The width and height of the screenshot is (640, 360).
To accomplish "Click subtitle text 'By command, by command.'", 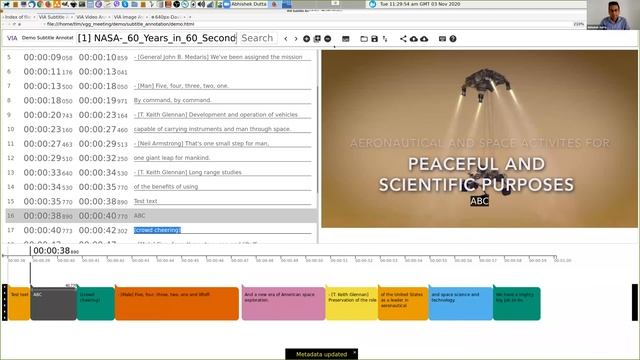I will [x=173, y=100].
